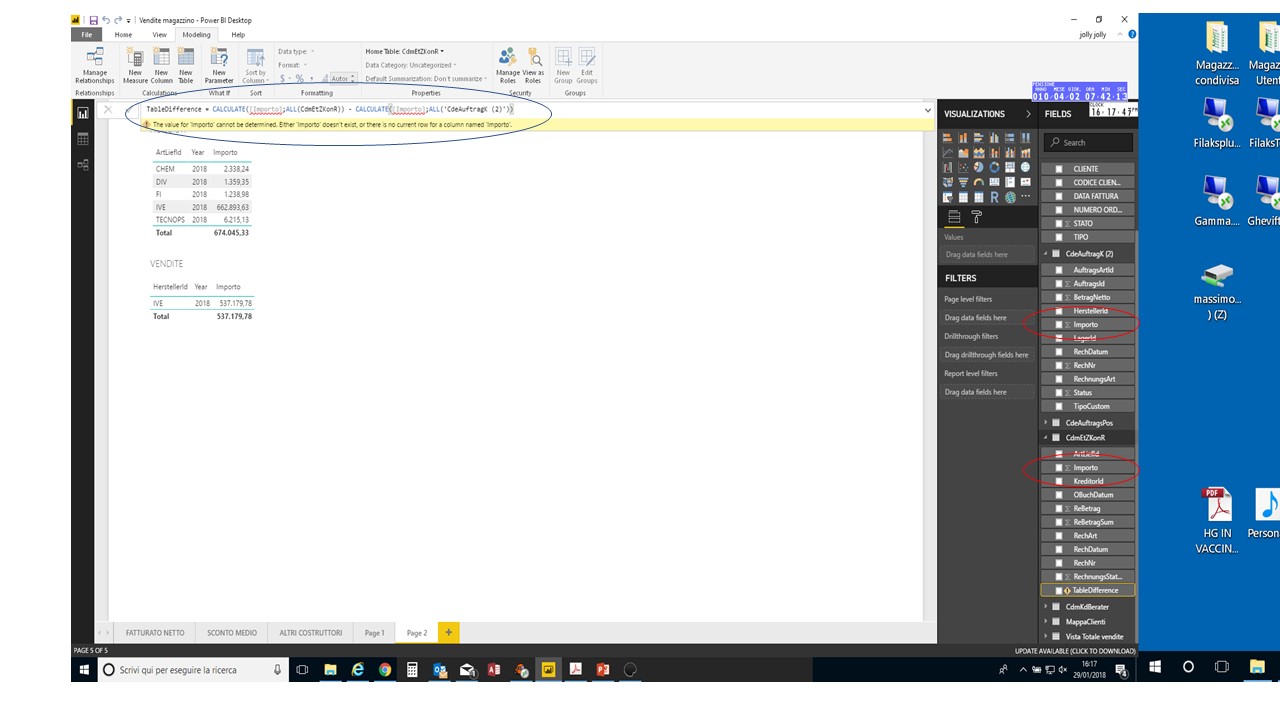1280x720 pixels.
Task: Open the FATTURATO NETTO page tab
Action: point(155,633)
